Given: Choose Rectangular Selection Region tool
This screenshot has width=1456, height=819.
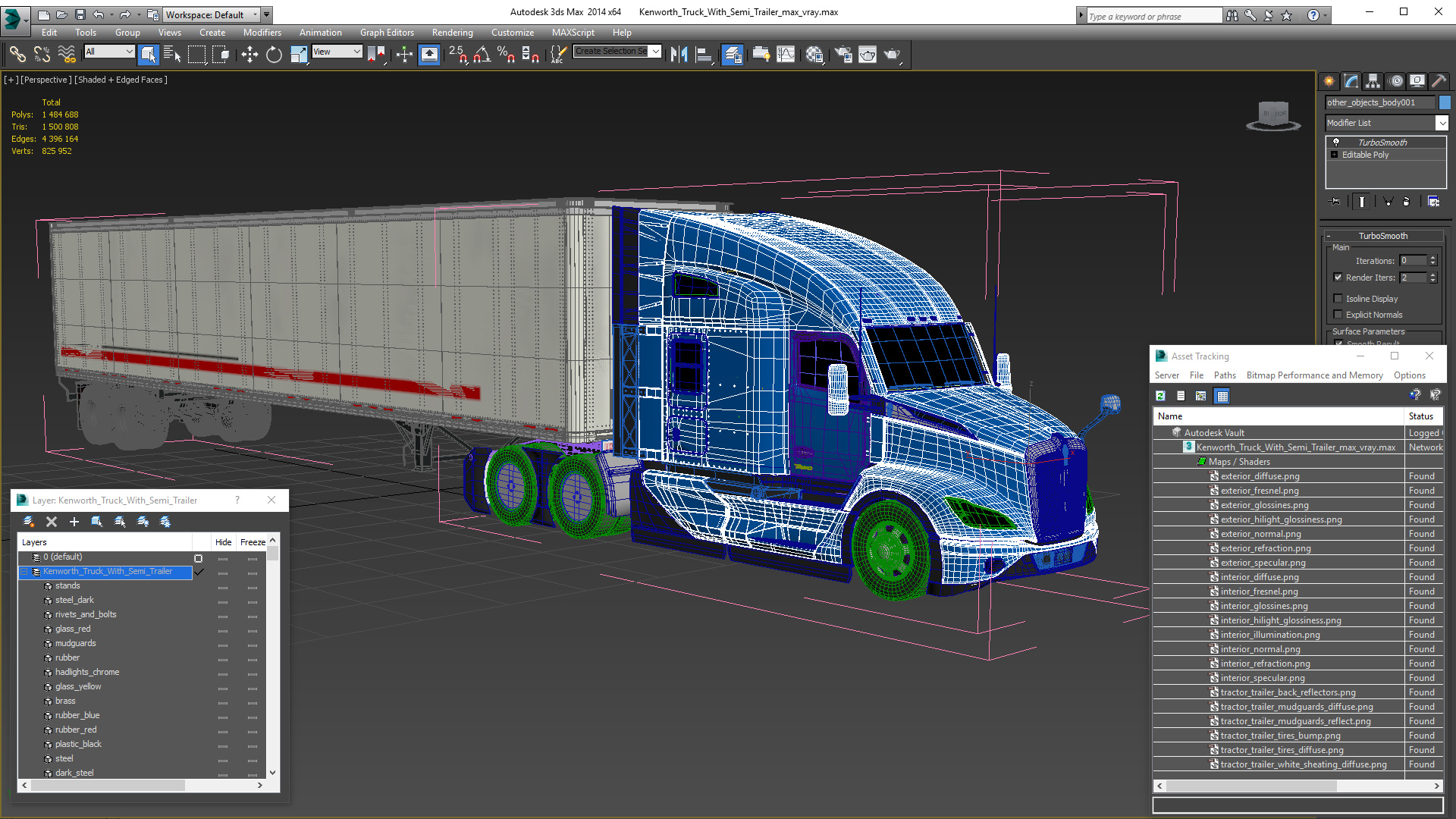Looking at the screenshot, I should pyautogui.click(x=196, y=54).
